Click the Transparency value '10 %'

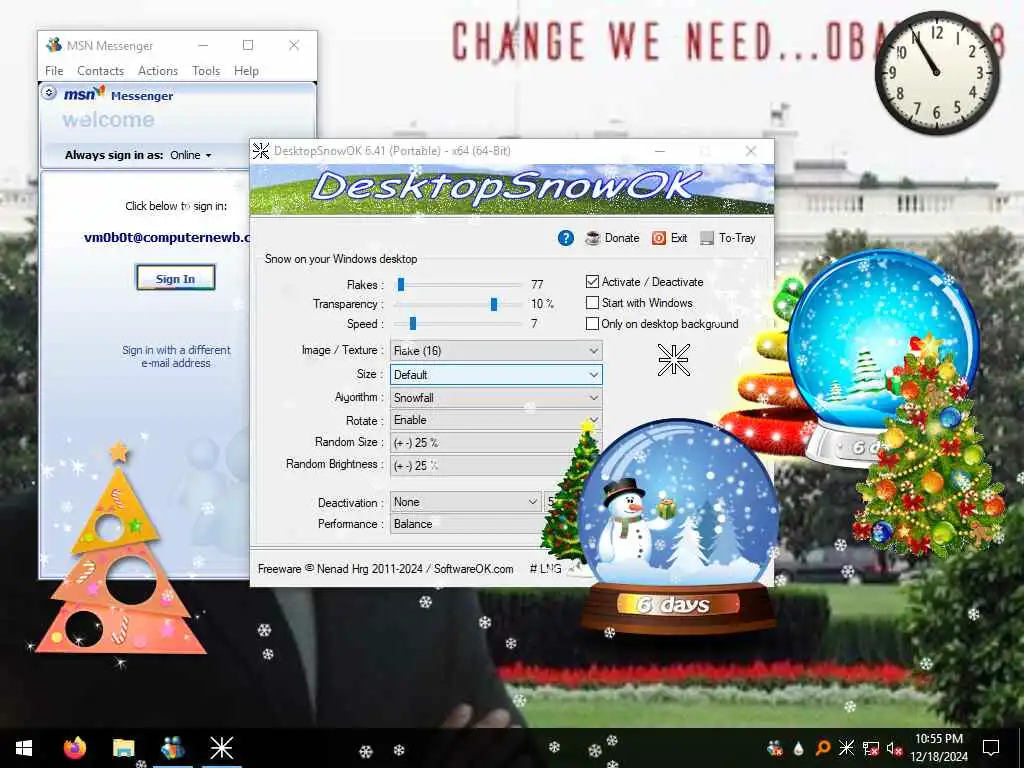click(542, 304)
